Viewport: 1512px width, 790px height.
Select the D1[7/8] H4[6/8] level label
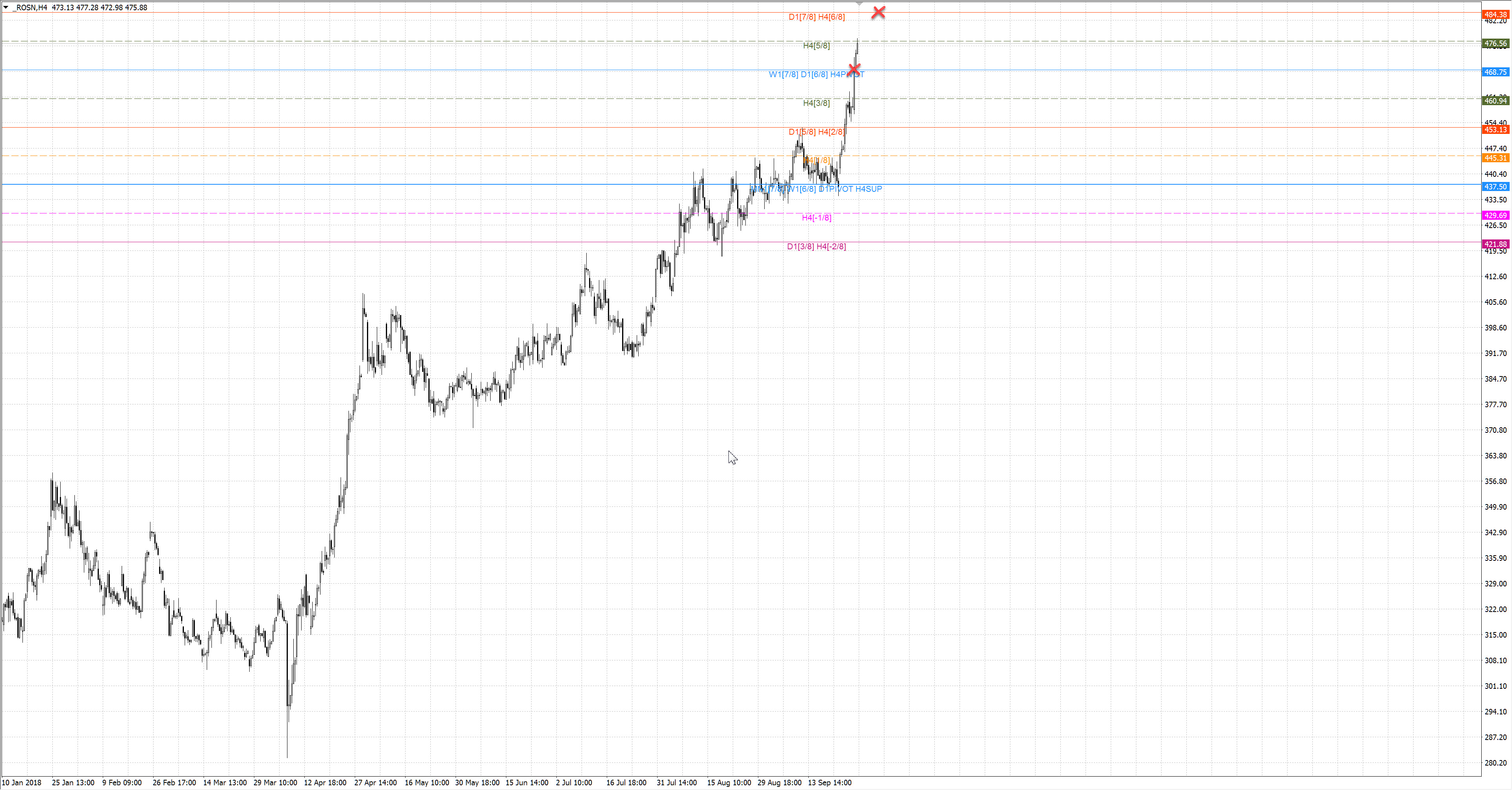tap(817, 17)
